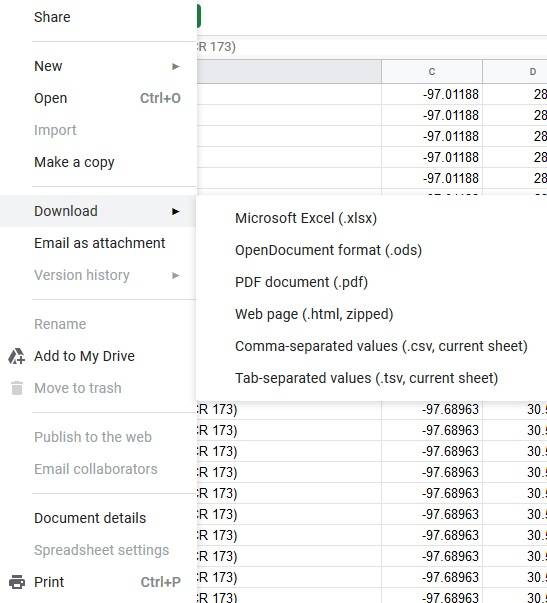
Task: Click the Add to My Drive icon
Action: pyautogui.click(x=17, y=356)
